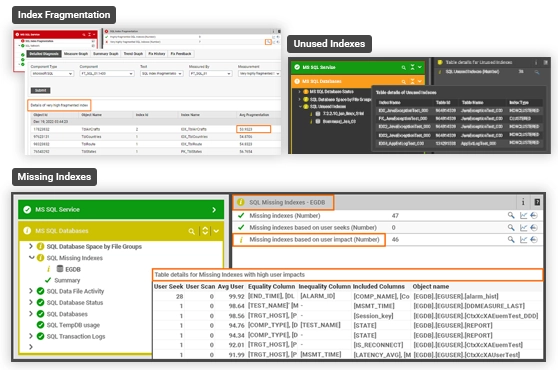Click graph icon for user impact row
The image size is (558, 370).
(523, 239)
